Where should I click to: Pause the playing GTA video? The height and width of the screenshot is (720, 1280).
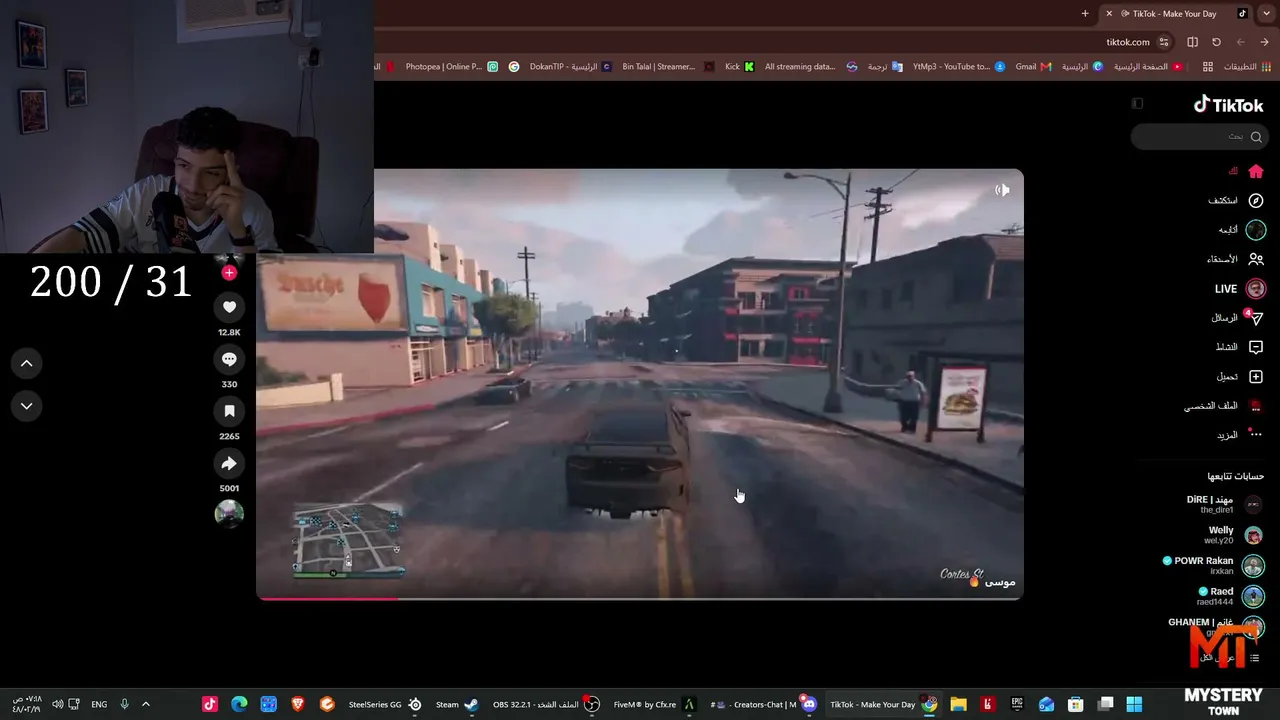tap(640, 385)
